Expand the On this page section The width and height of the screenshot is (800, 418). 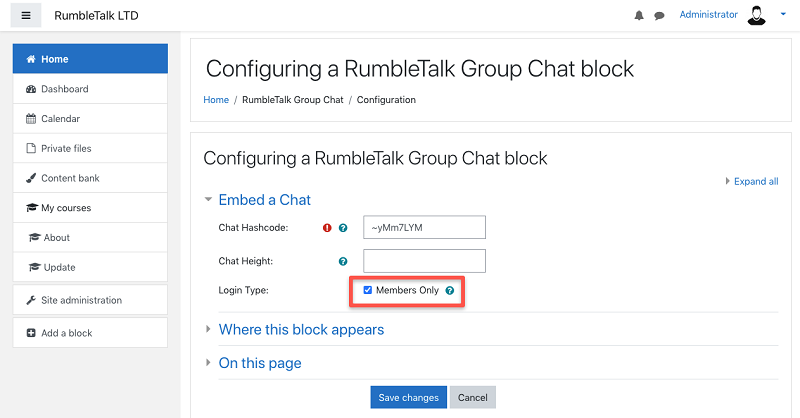[259, 363]
